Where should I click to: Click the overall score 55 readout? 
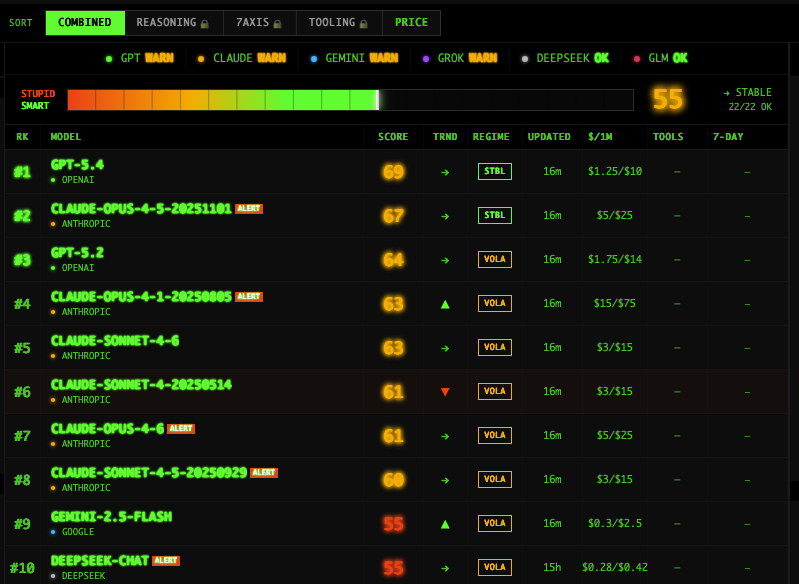pyautogui.click(x=668, y=99)
